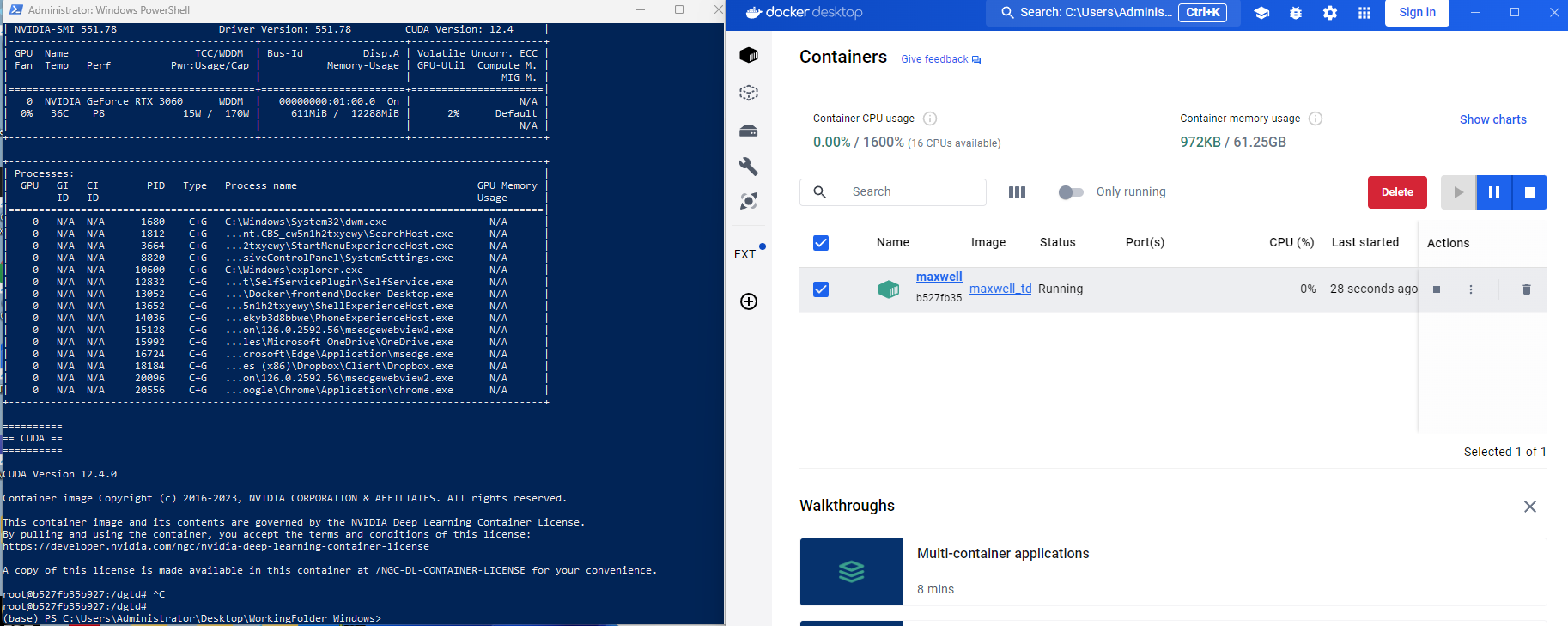Stop selected containers with square button

(1530, 192)
